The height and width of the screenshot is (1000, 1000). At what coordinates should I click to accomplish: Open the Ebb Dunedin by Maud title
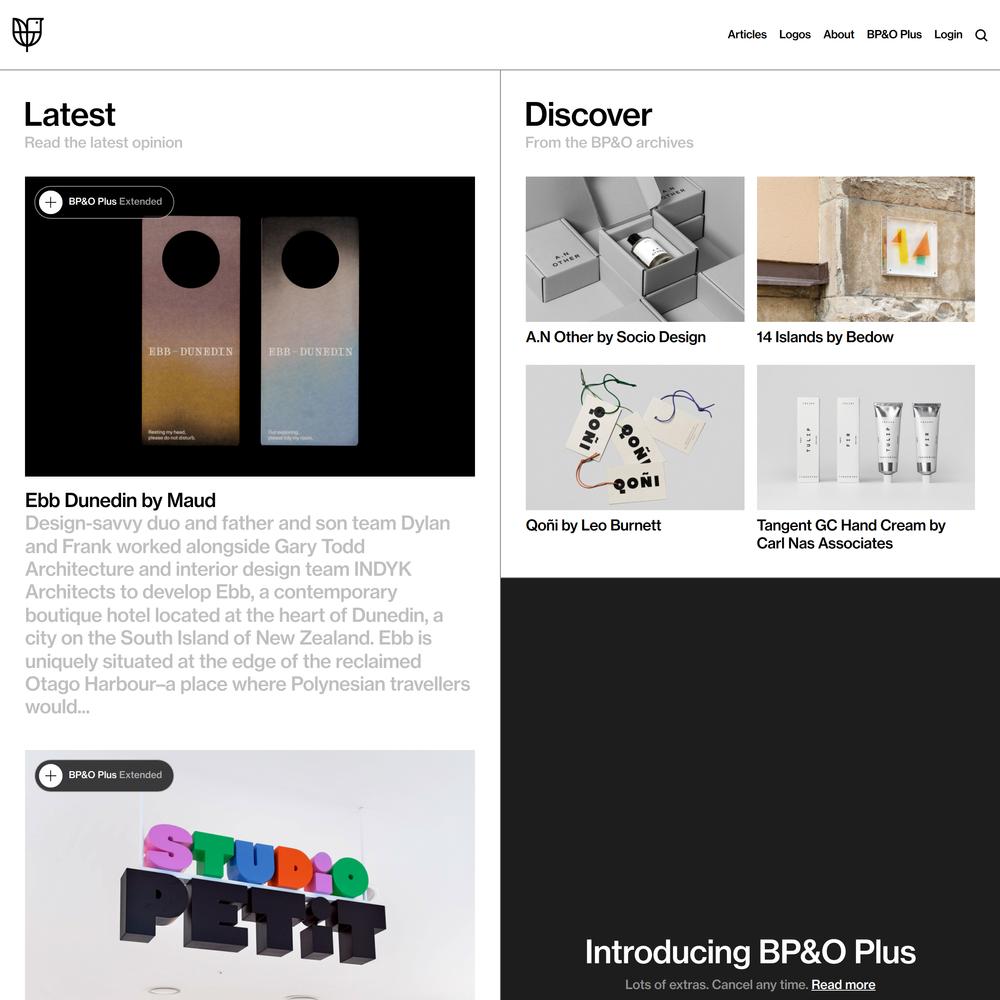pos(120,500)
